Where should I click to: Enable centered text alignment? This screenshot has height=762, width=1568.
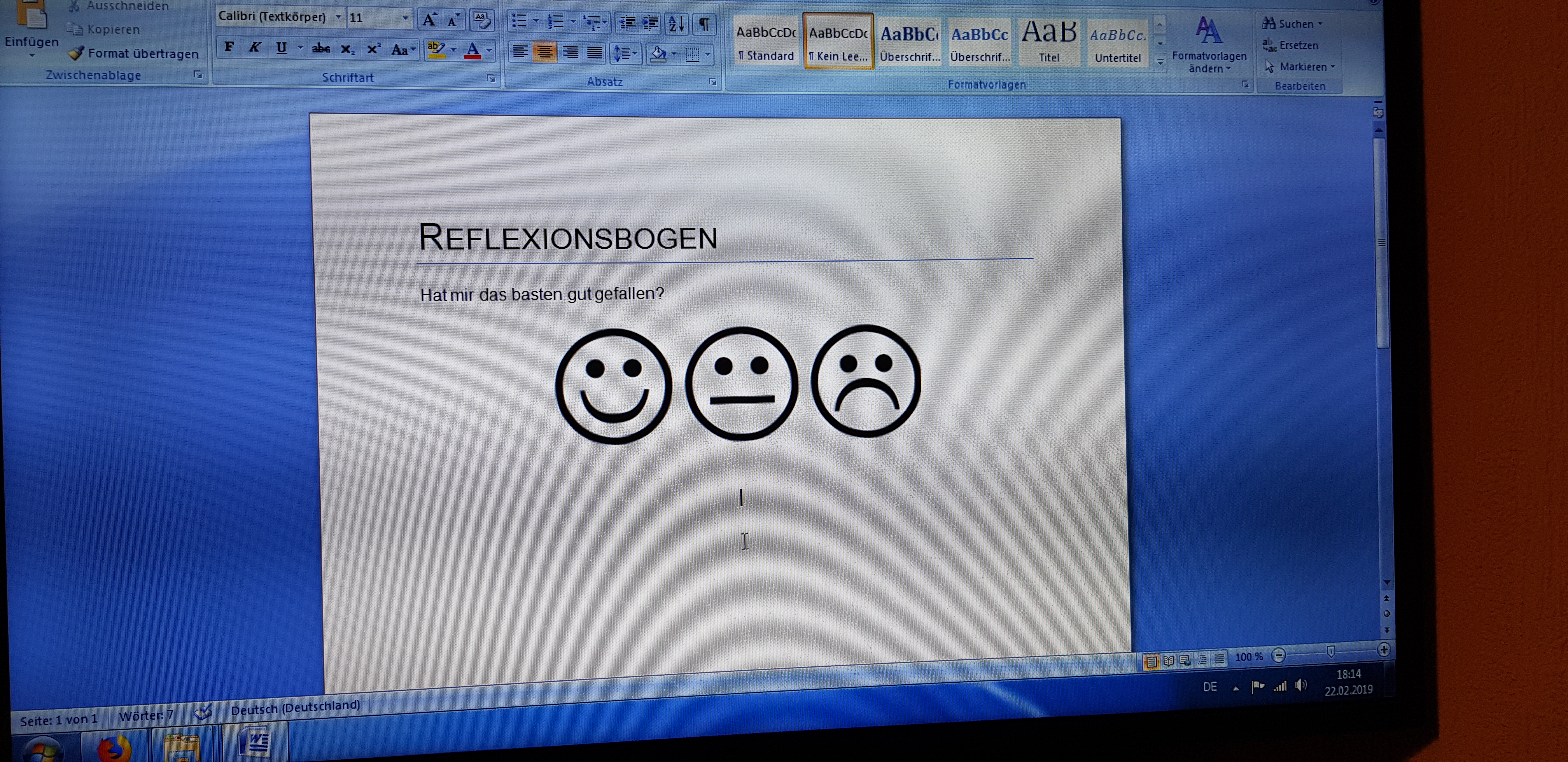tap(545, 52)
